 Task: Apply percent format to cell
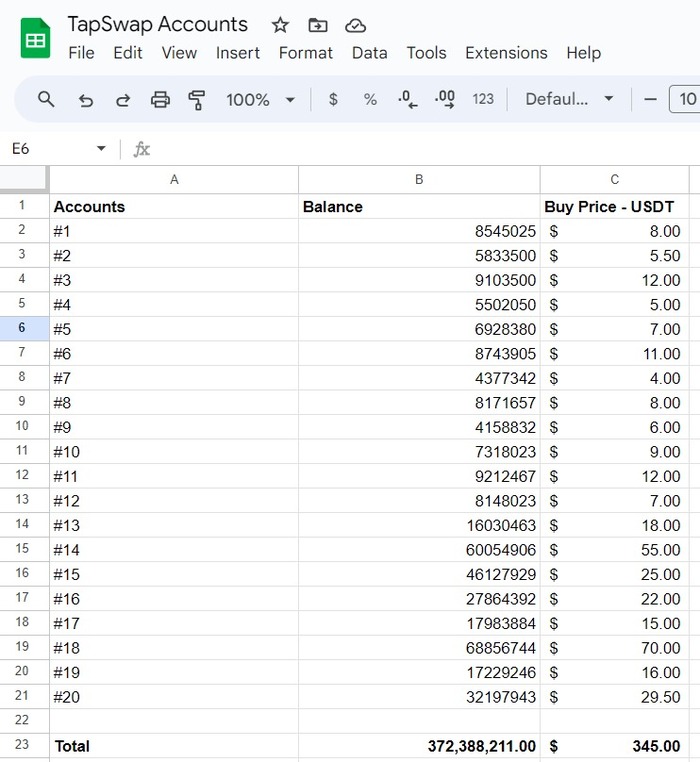[370, 99]
